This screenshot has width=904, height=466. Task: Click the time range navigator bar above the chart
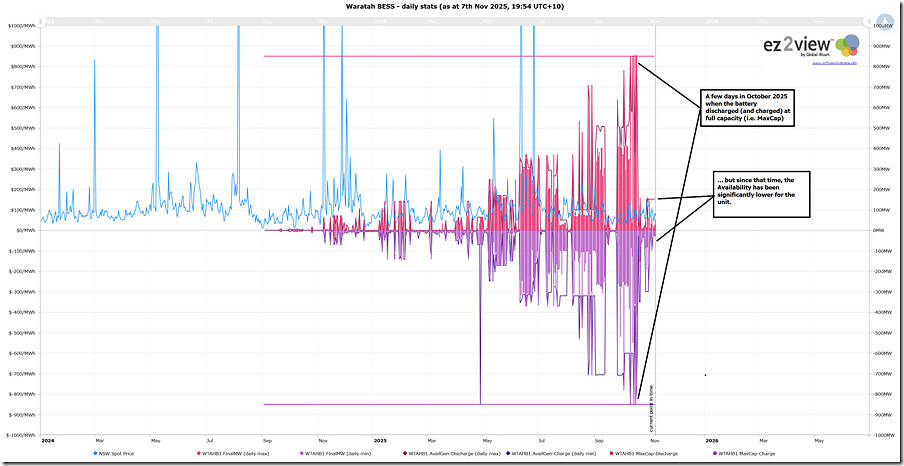point(455,21)
